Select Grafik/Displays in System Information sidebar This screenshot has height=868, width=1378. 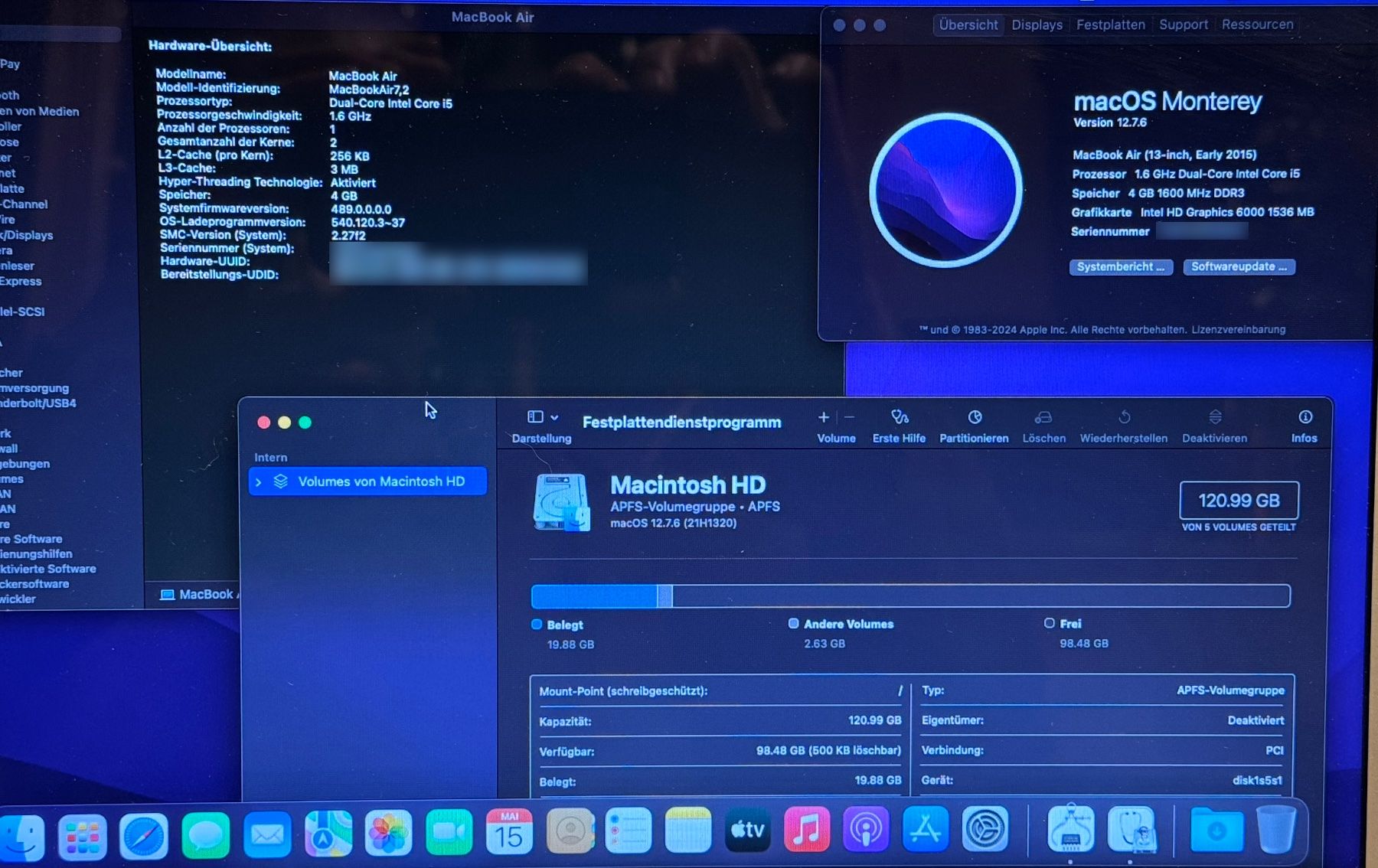[27, 235]
